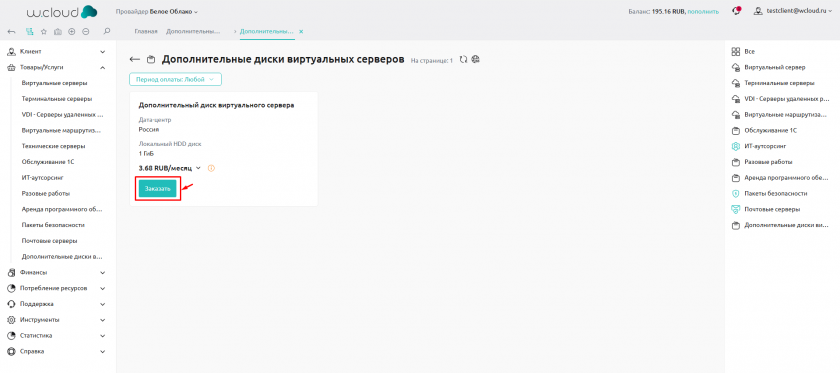Click the balance value 195.16 RUB

click(x=669, y=11)
